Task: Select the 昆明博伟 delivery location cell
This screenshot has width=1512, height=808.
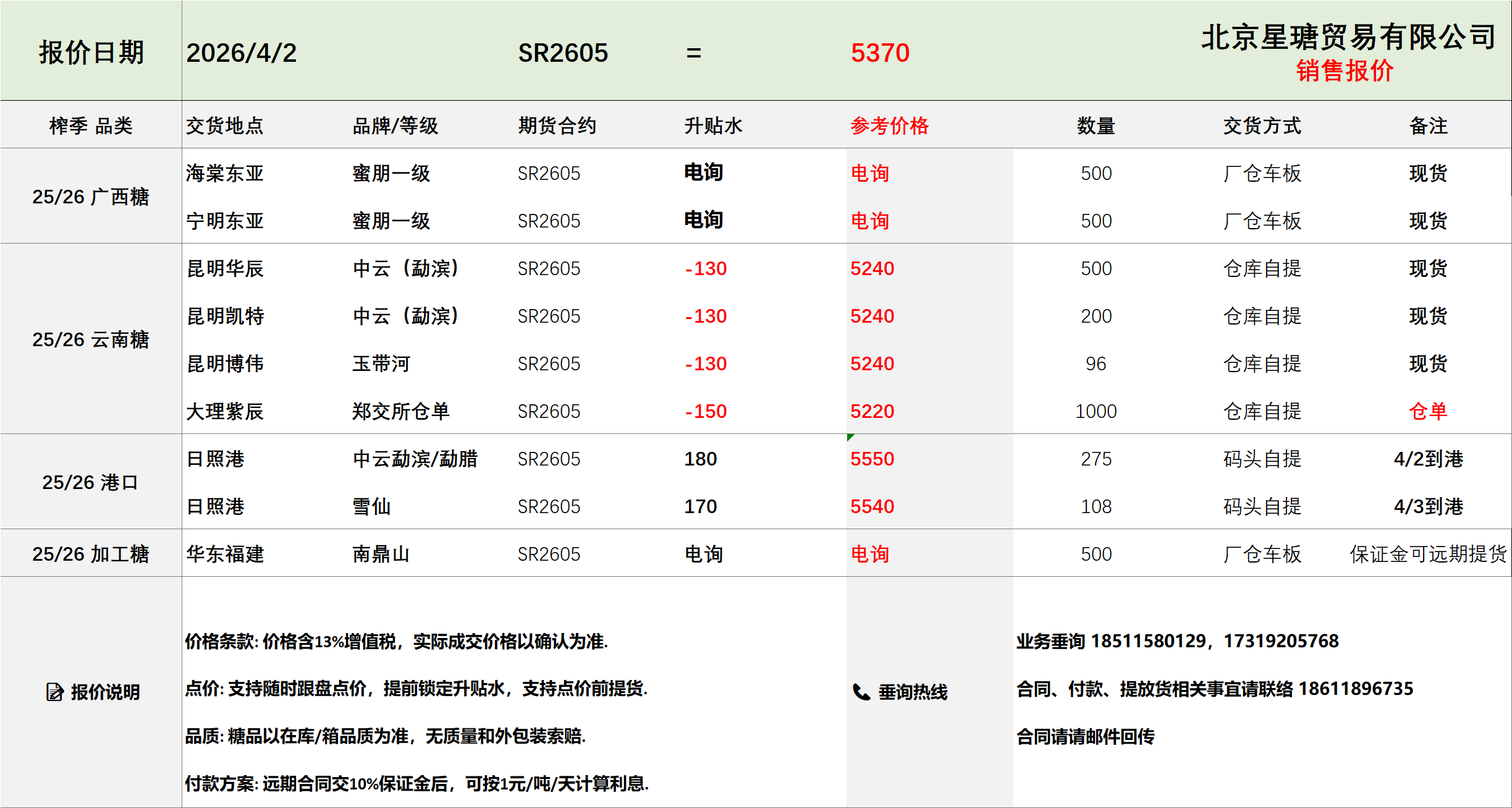Action: [x=225, y=364]
